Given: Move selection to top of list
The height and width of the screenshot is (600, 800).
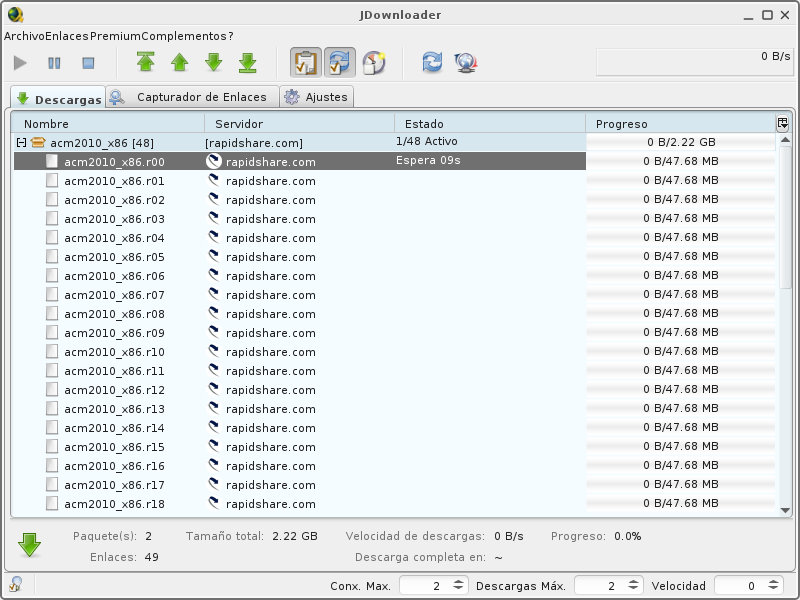Looking at the screenshot, I should 146,62.
